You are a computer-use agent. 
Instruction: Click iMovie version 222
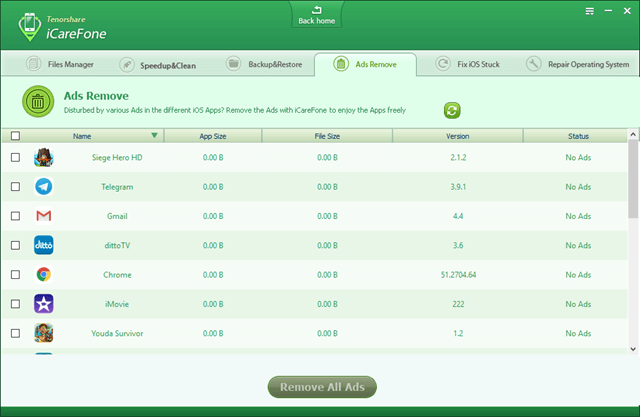[x=458, y=304]
